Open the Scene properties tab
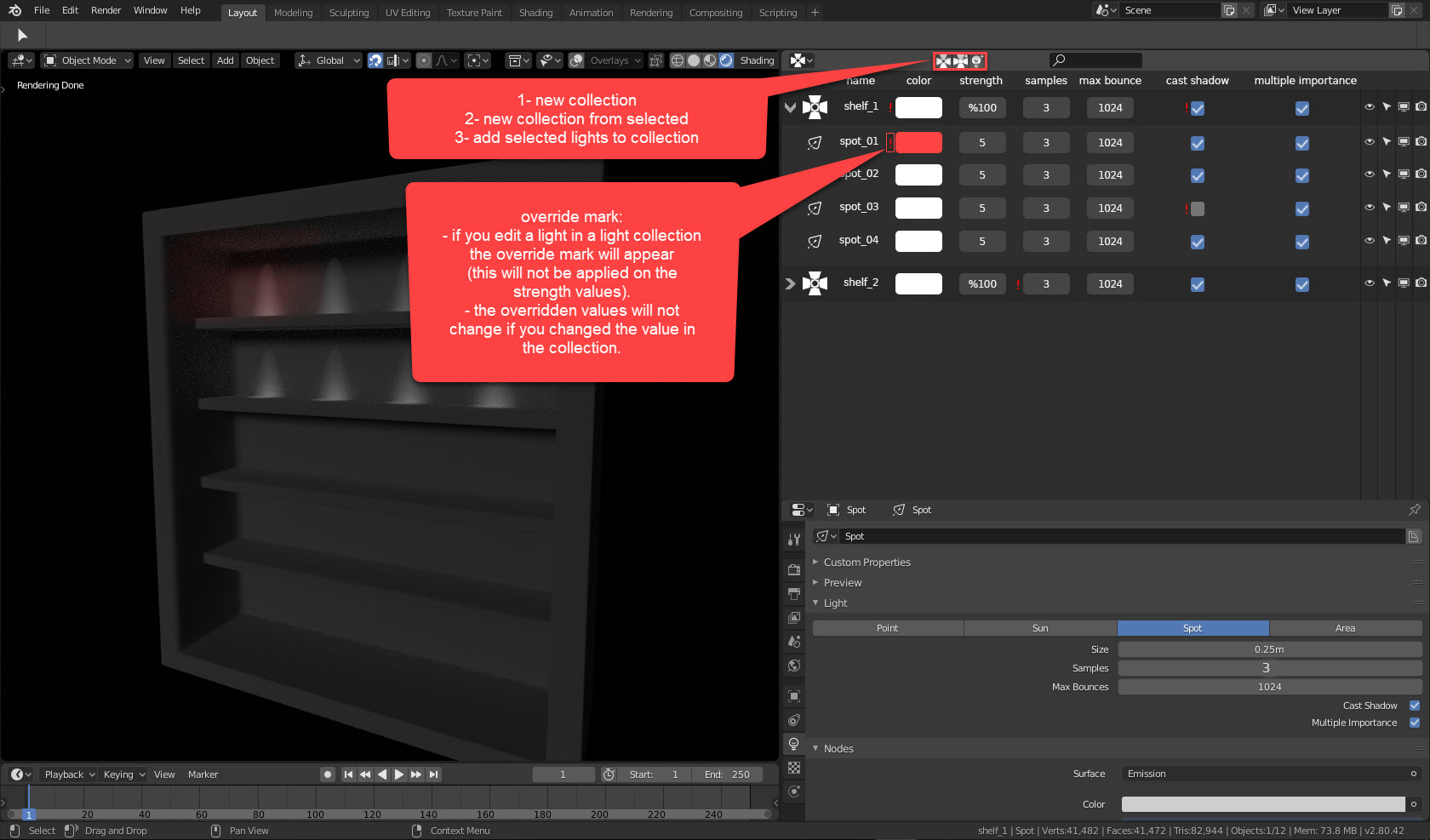 tap(794, 641)
